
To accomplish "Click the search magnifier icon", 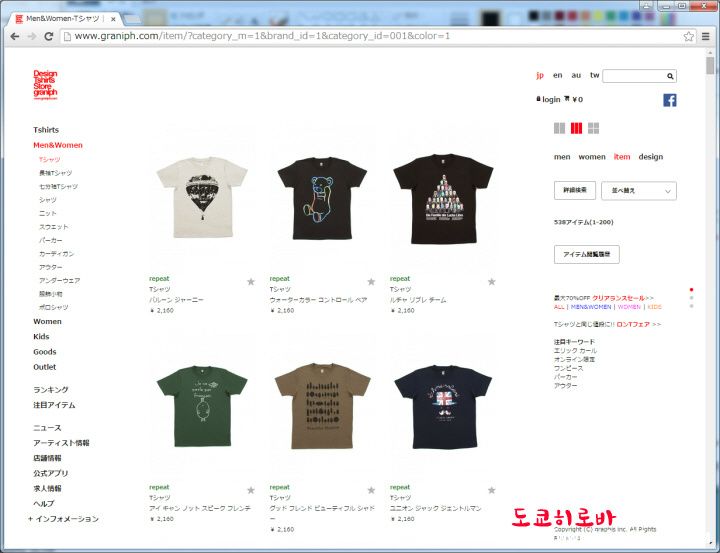I will [670, 76].
